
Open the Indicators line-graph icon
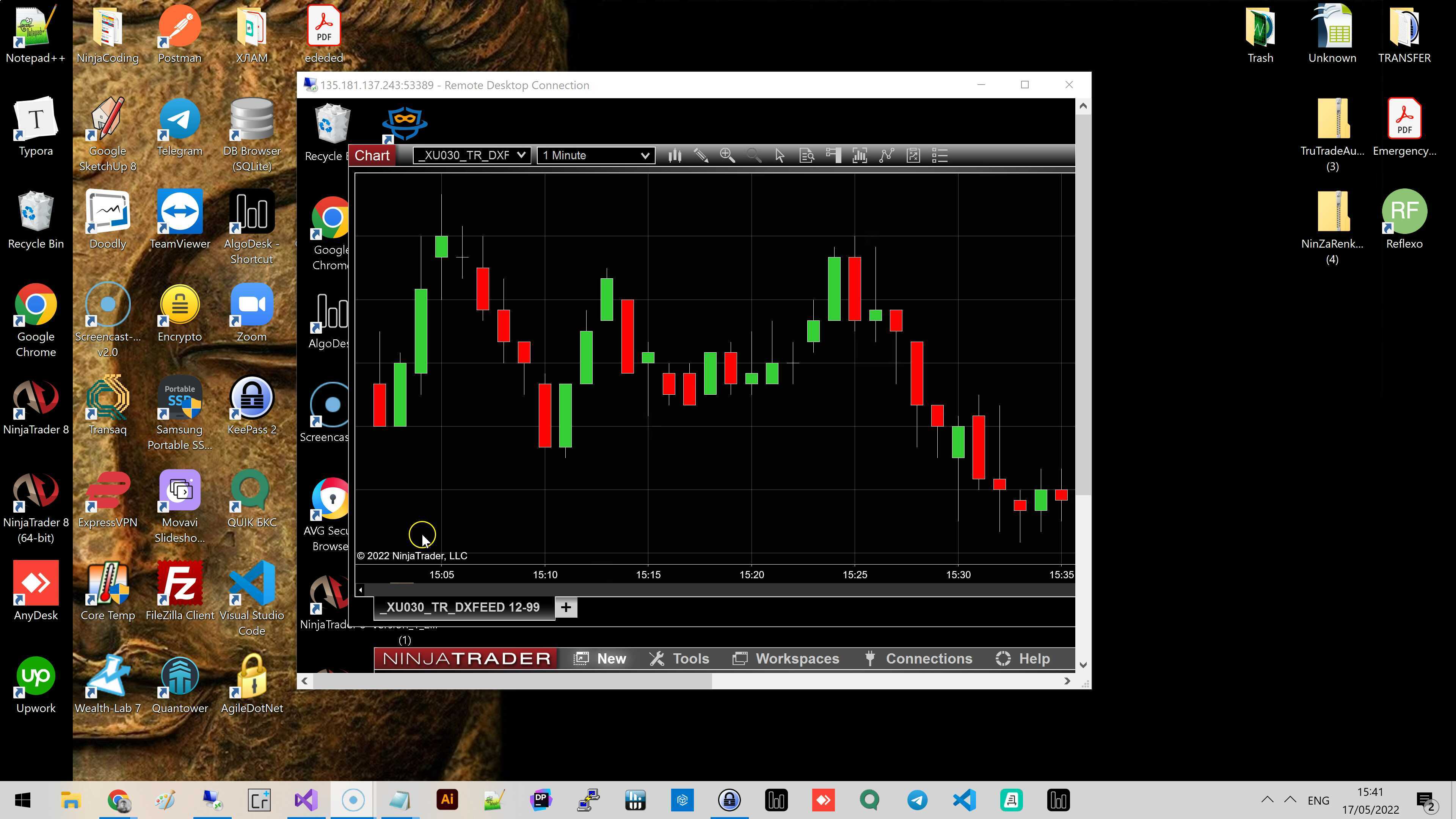[x=886, y=155]
